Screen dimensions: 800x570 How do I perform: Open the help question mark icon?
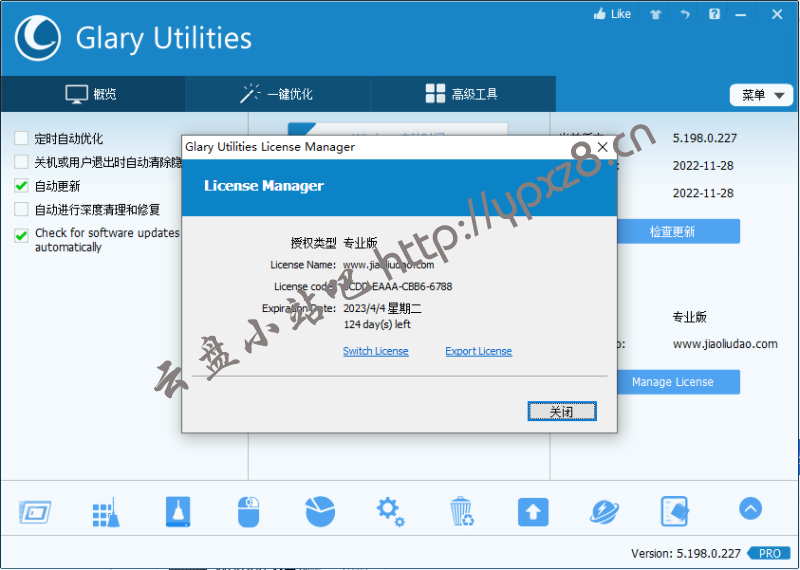[x=714, y=14]
